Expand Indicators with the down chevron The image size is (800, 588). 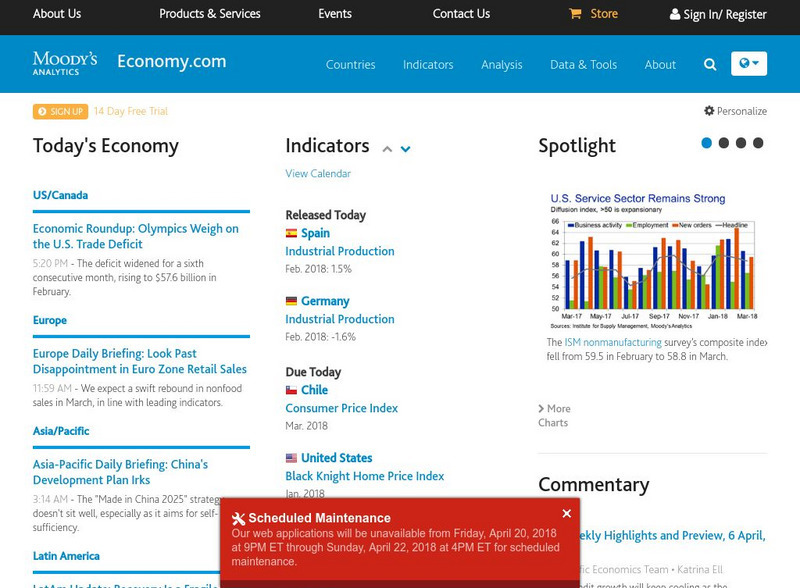click(x=405, y=149)
